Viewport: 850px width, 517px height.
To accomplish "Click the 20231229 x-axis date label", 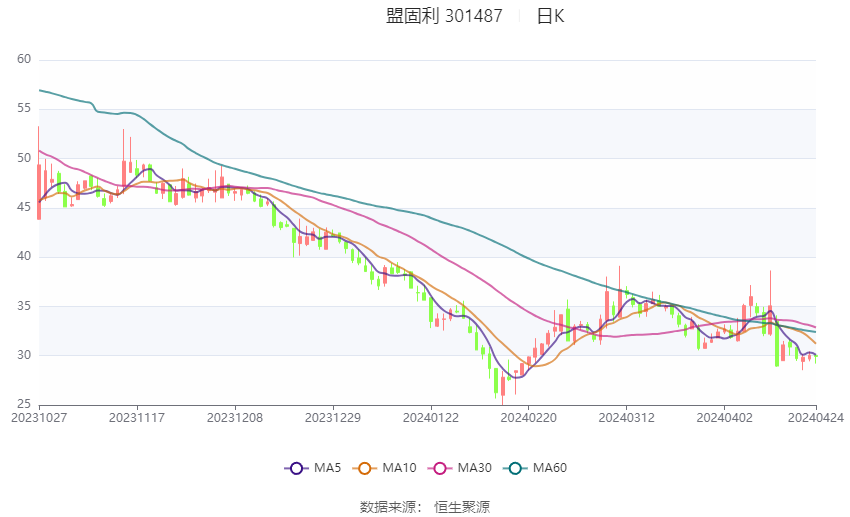I will 331,418.
